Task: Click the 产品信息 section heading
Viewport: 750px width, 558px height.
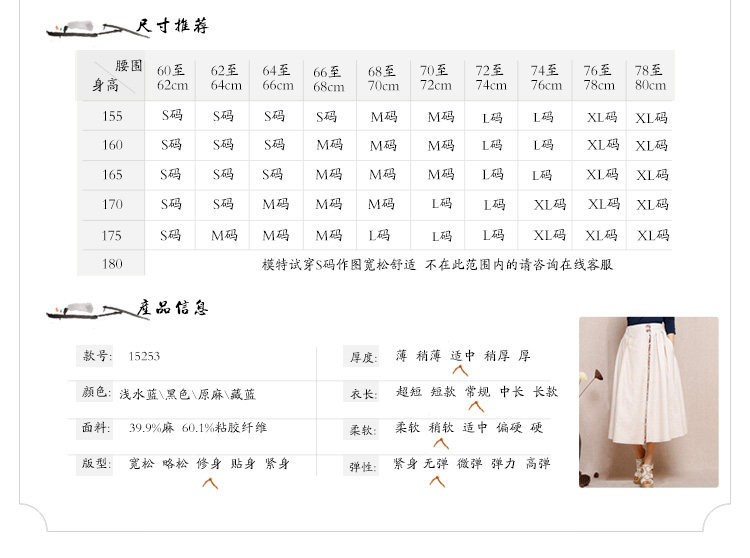Action: tap(172, 308)
